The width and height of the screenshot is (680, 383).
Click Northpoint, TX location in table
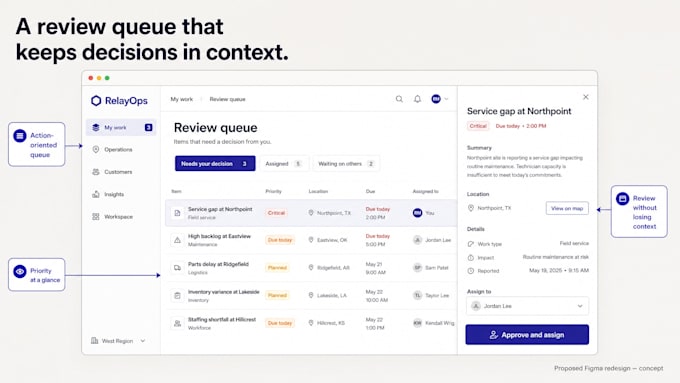330,213
